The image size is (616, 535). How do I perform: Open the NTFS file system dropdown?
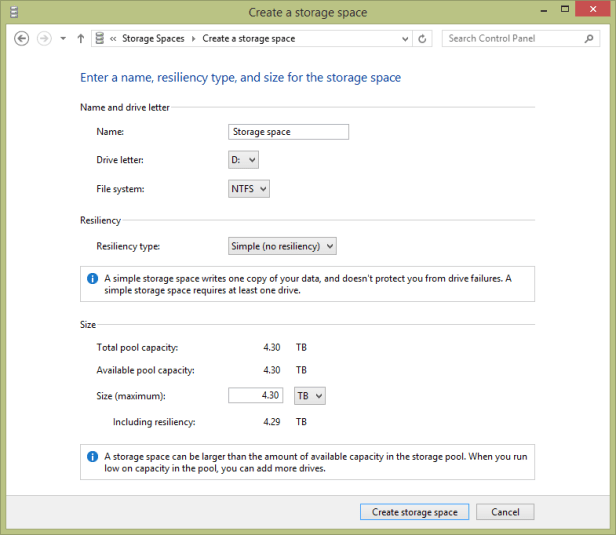click(249, 189)
